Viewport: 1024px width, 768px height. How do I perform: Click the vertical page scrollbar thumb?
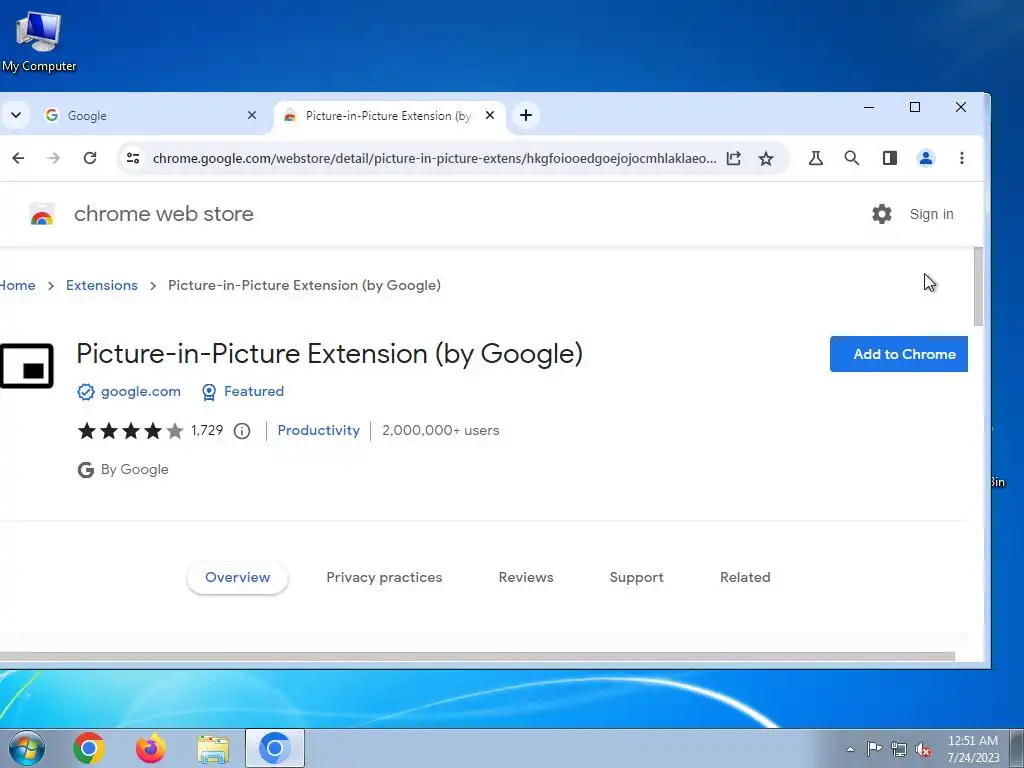pyautogui.click(x=978, y=286)
